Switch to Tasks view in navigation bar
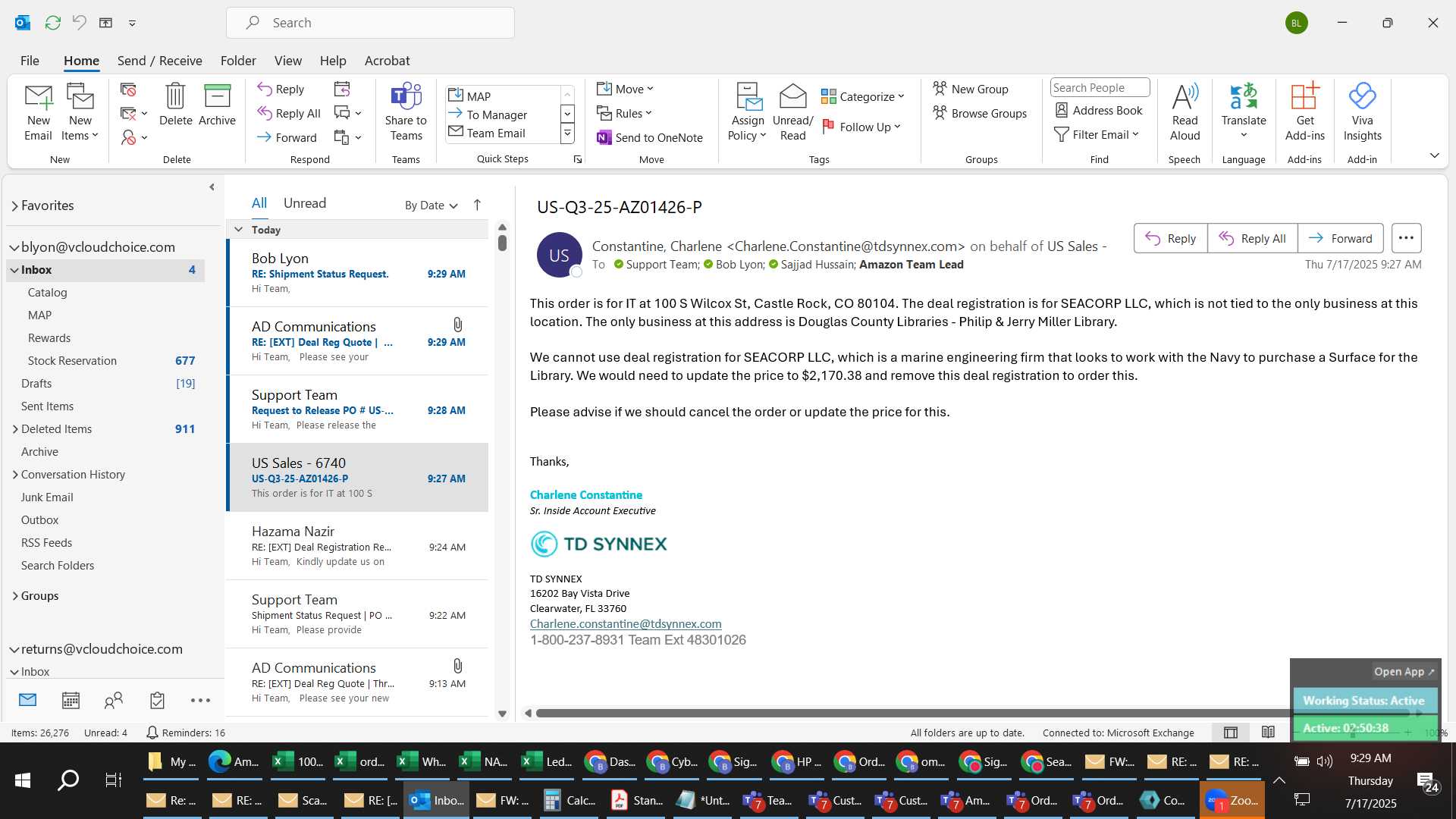Viewport: 1456px width, 819px height. coord(157,700)
